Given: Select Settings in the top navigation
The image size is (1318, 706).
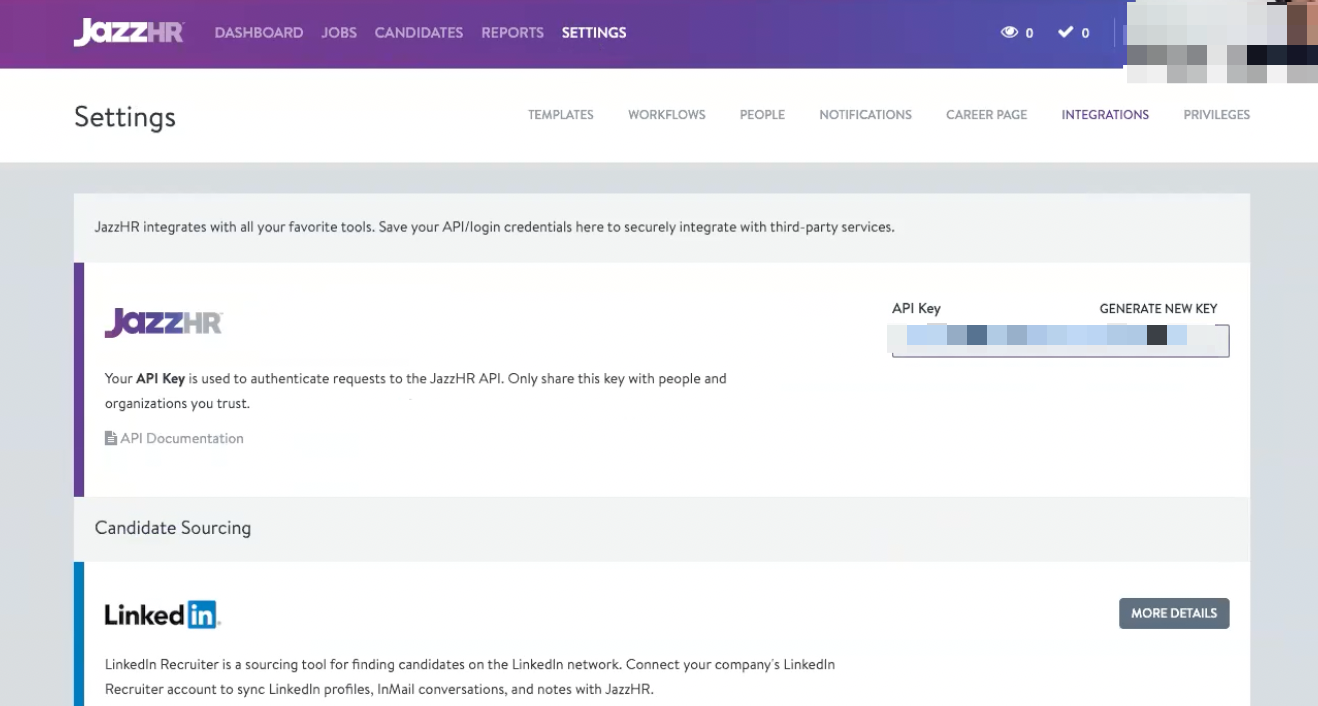Looking at the screenshot, I should (x=594, y=33).
